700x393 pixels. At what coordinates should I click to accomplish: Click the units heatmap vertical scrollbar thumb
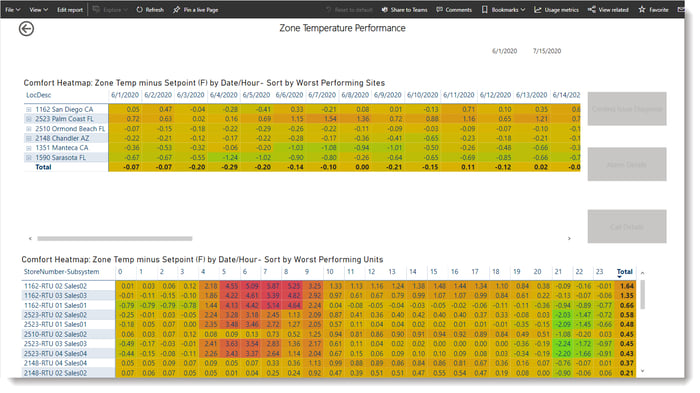tap(642, 294)
